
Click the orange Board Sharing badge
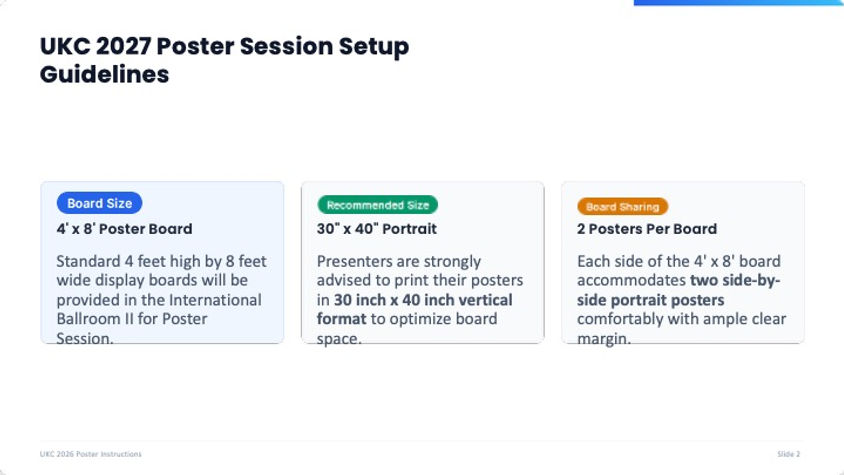pyautogui.click(x=622, y=206)
